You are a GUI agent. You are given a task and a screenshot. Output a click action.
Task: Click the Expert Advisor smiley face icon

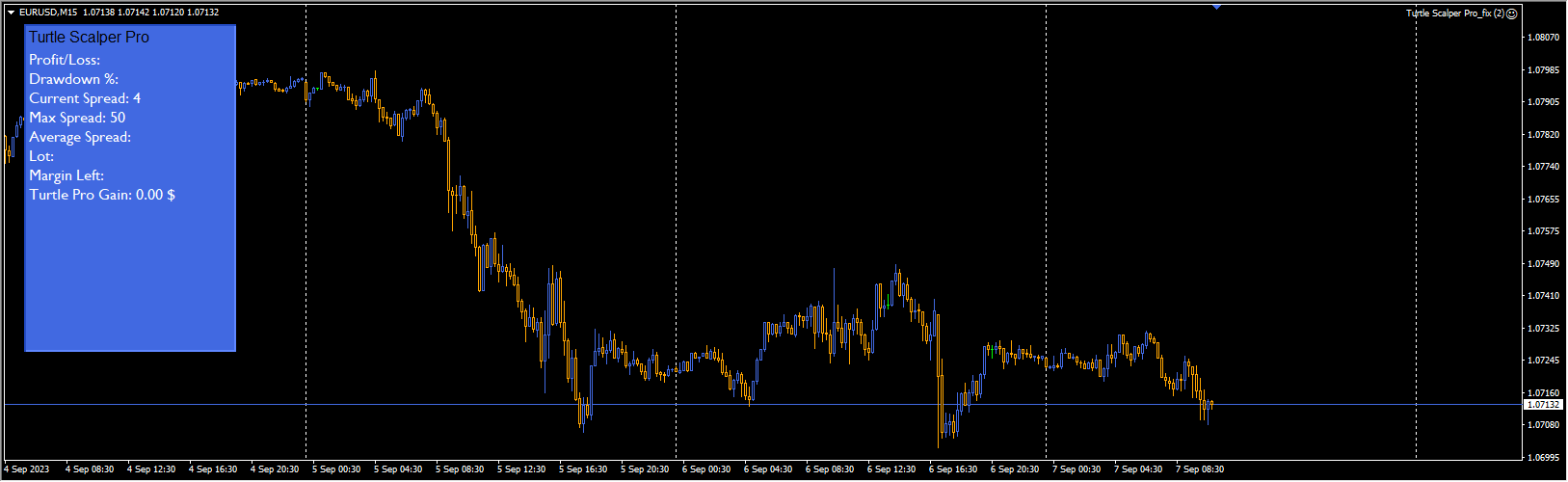point(1512,13)
